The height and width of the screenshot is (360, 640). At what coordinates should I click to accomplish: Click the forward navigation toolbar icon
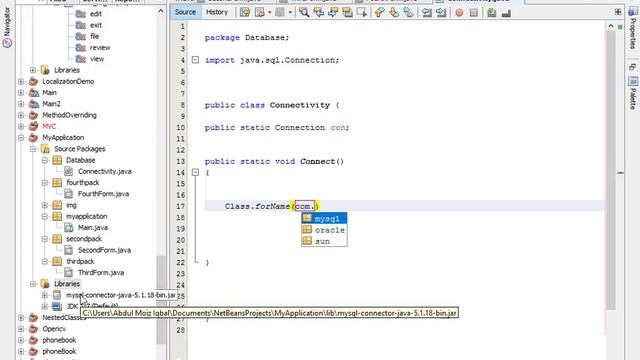point(280,12)
